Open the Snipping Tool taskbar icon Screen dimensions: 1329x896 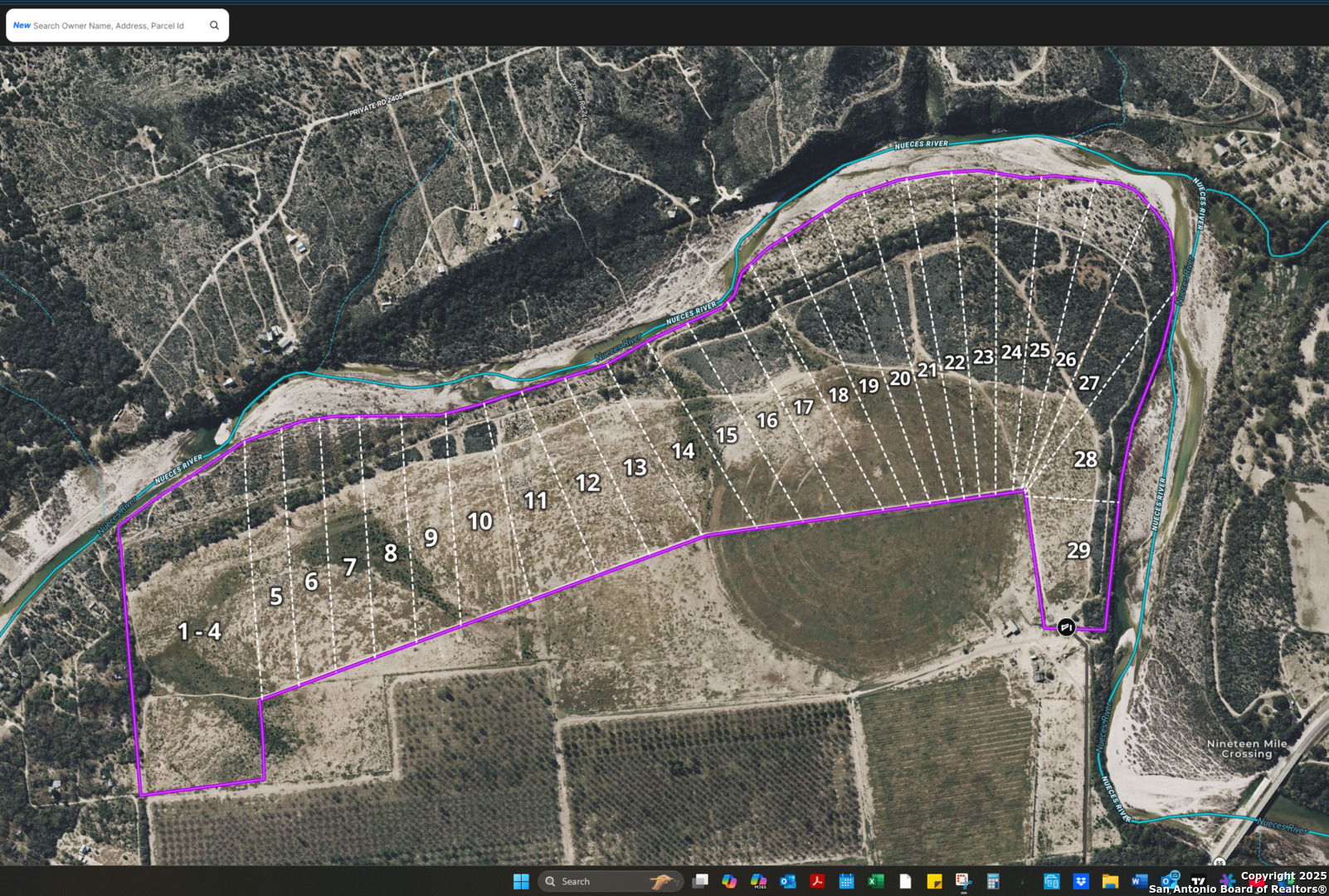click(x=963, y=881)
